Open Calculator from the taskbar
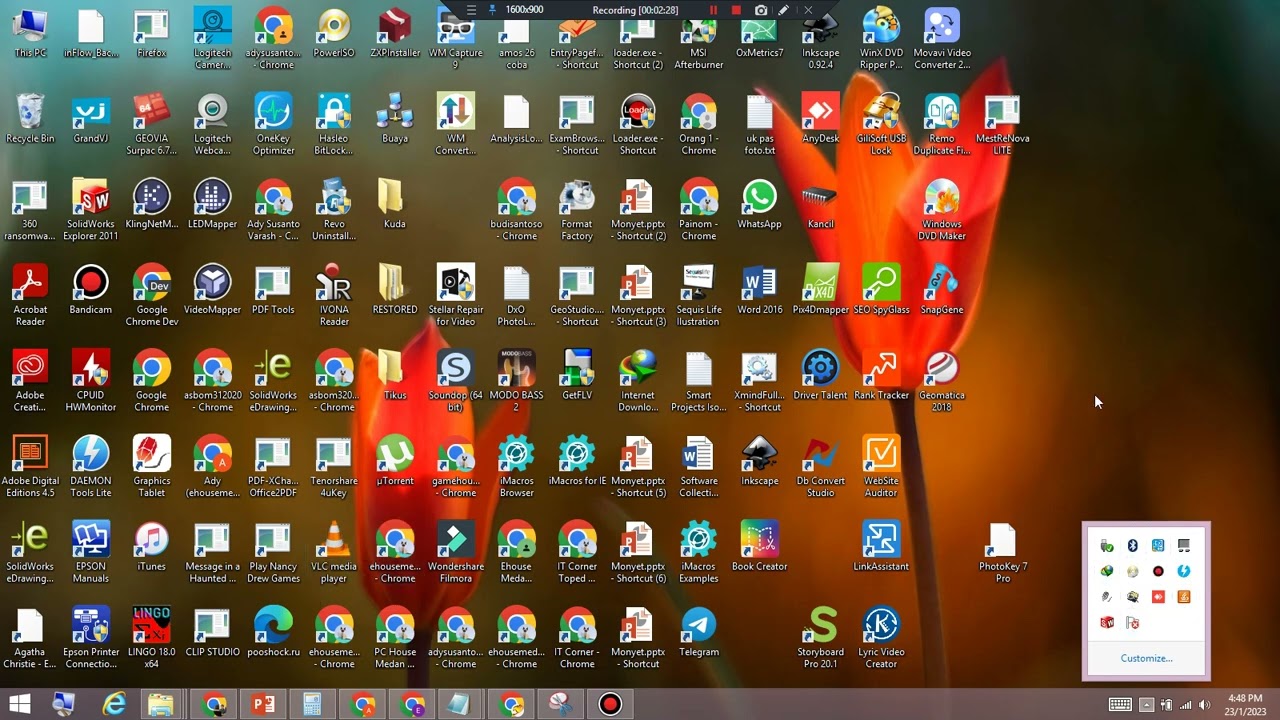The image size is (1280, 720). 312,704
